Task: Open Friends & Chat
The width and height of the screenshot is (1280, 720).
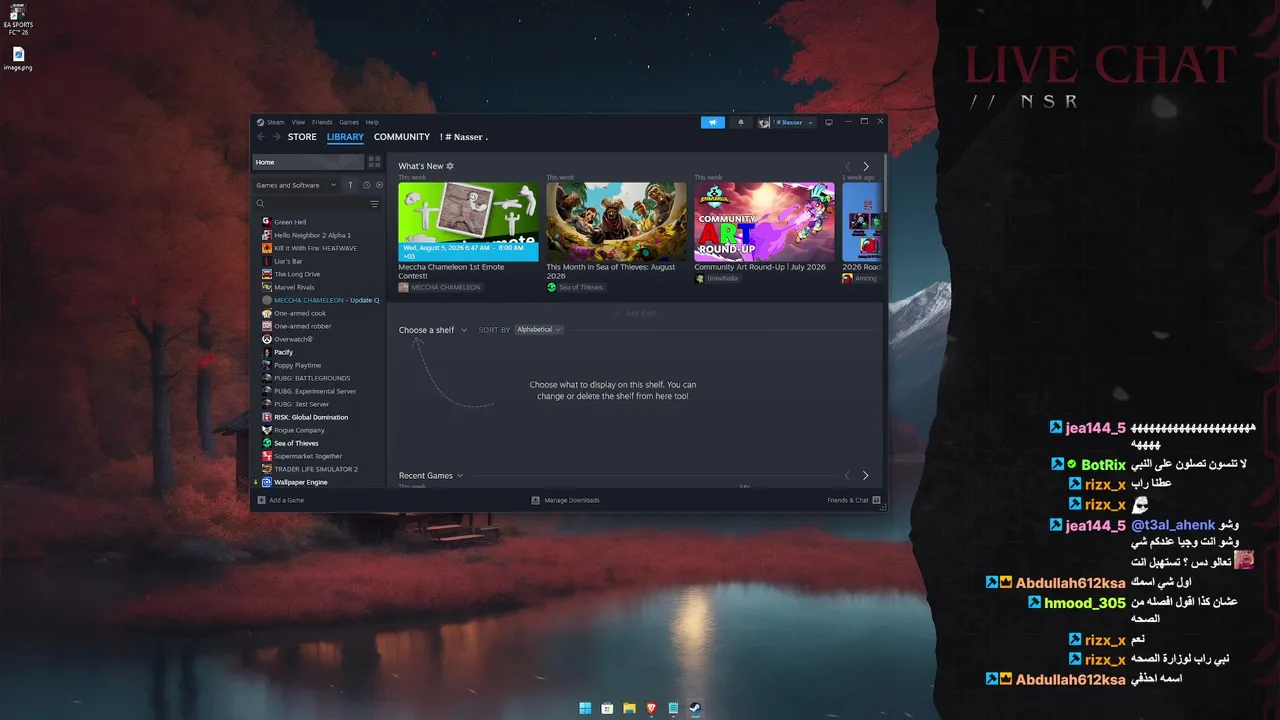Action: tap(853, 500)
